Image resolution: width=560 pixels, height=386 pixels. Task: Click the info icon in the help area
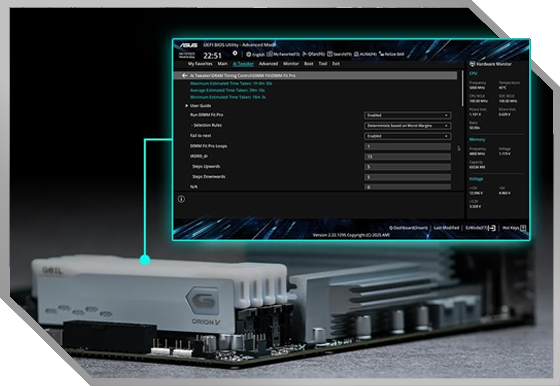click(181, 199)
